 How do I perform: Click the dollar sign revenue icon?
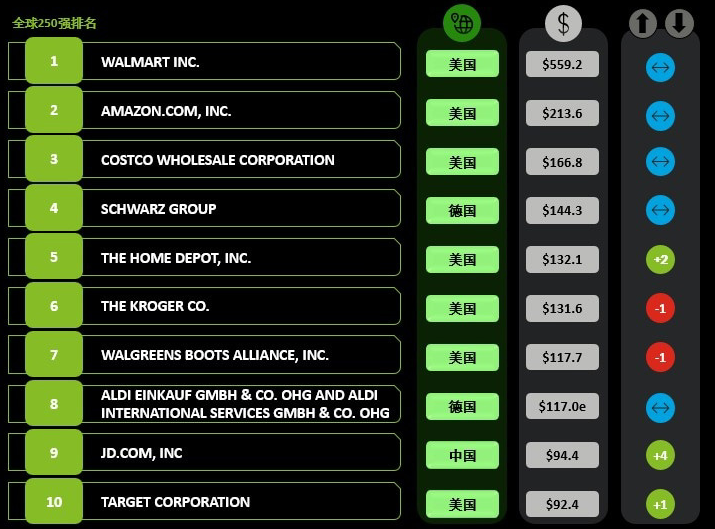point(563,23)
